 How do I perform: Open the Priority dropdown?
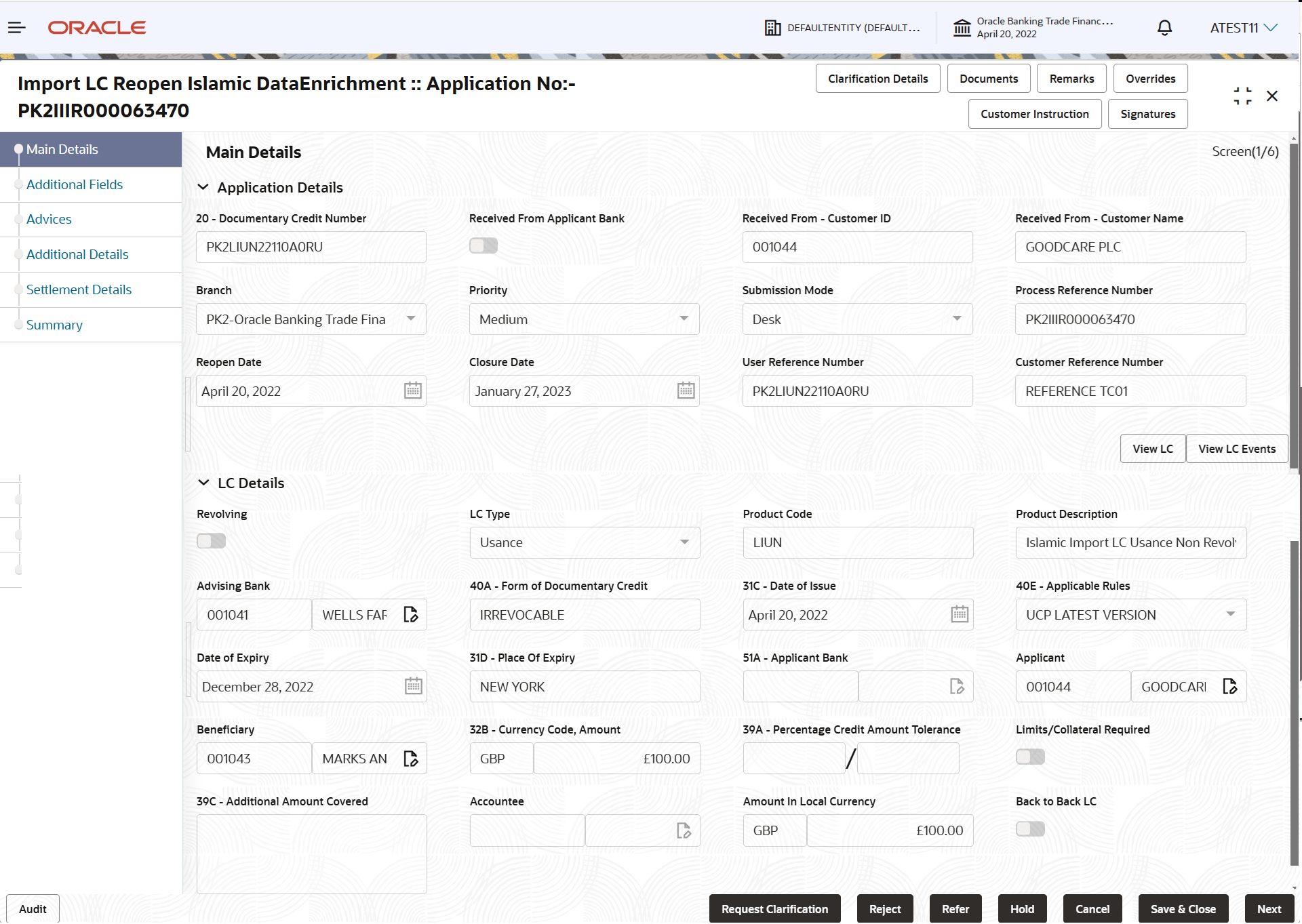pyautogui.click(x=684, y=319)
